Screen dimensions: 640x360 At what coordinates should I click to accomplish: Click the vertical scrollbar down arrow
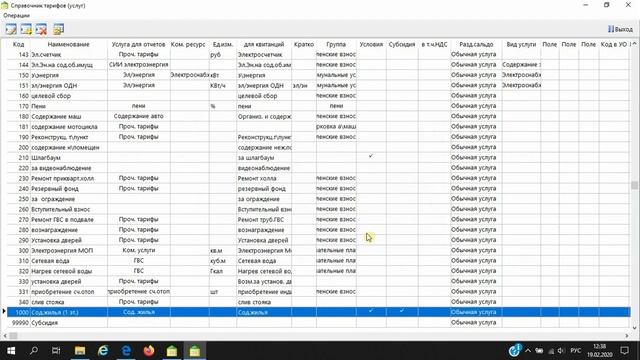pos(634,327)
